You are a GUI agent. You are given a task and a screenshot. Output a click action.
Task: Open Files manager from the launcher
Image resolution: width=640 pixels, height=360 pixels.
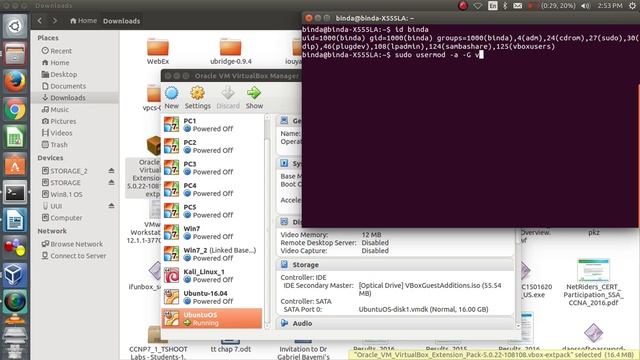click(x=15, y=54)
